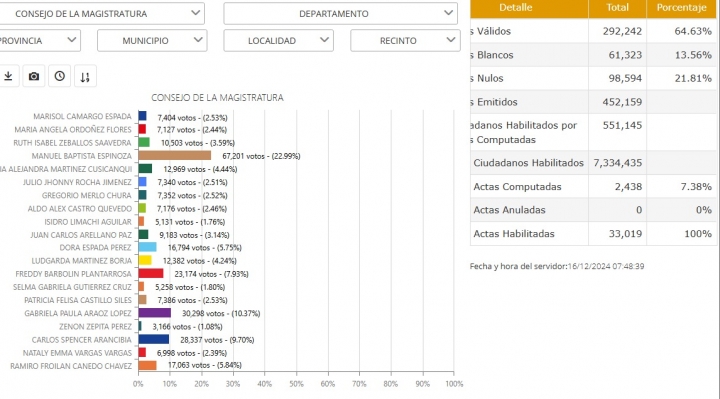
Task: Click the chart title CONSEJO DE LA MAGISTRATURA
Action: [x=218, y=97]
